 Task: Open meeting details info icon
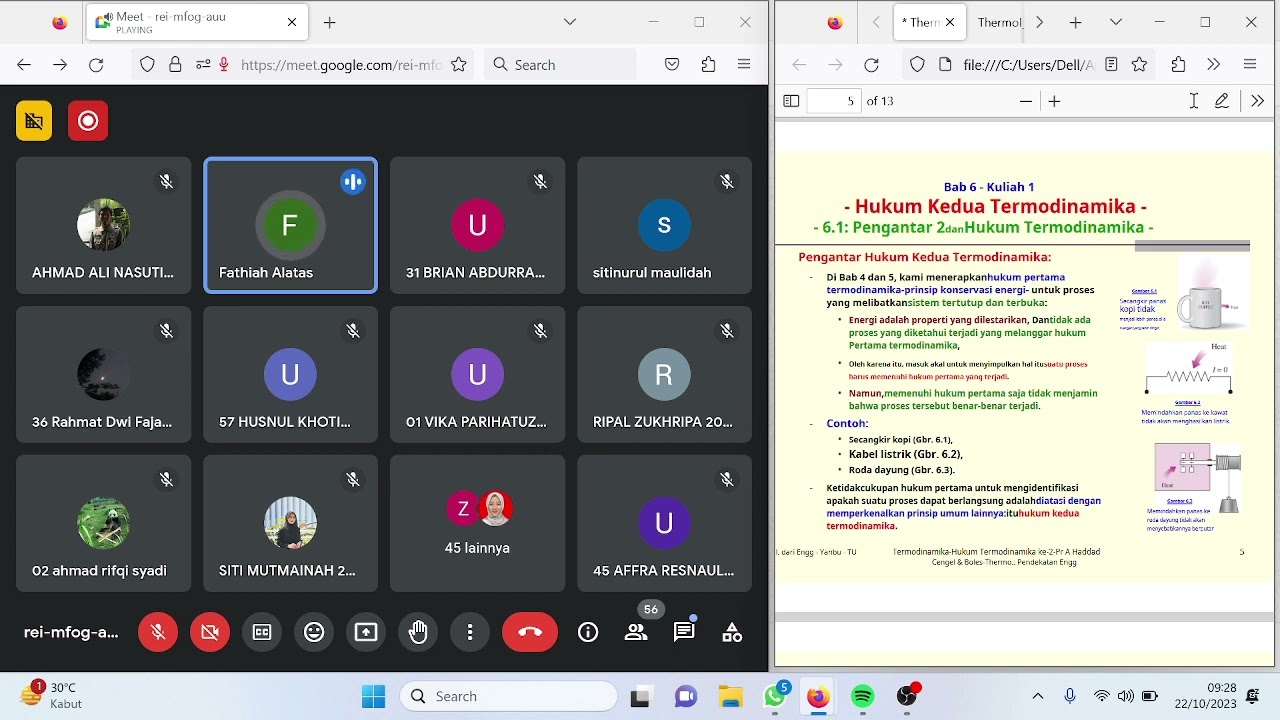588,632
